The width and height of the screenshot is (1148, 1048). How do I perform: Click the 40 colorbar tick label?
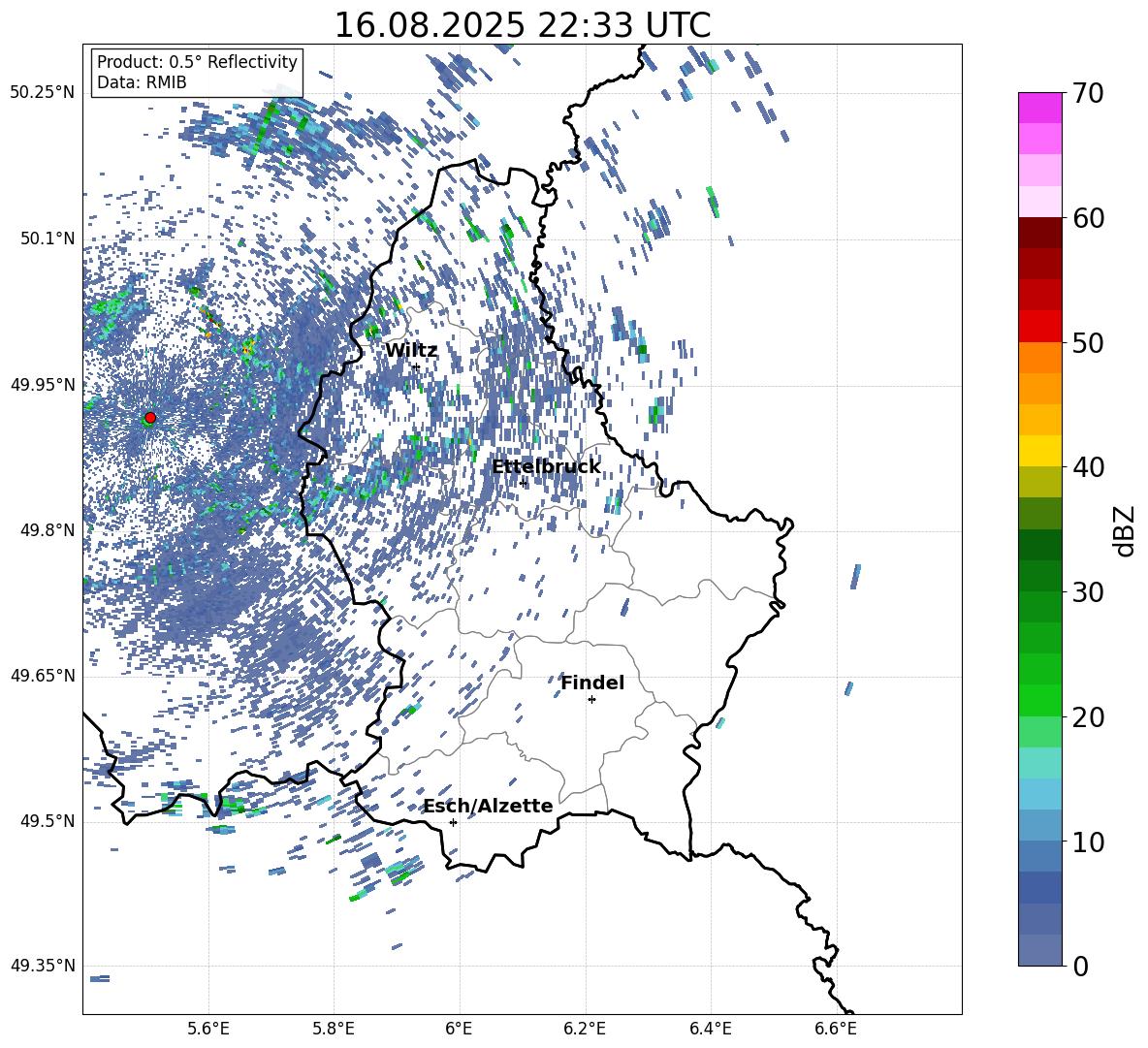pyautogui.click(x=1088, y=467)
